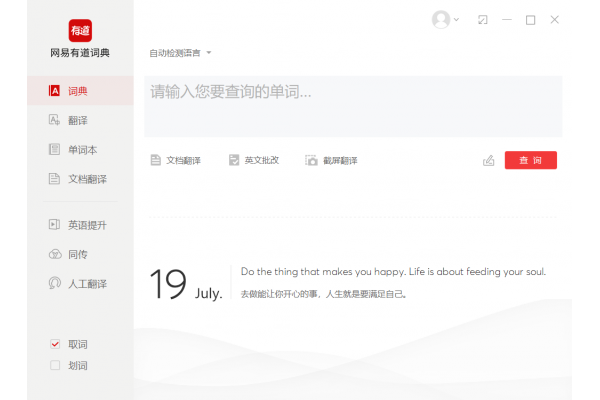This screenshot has width=600, height=400.
Task: Enable the 划词 checkbox
Action: pyautogui.click(x=55, y=366)
